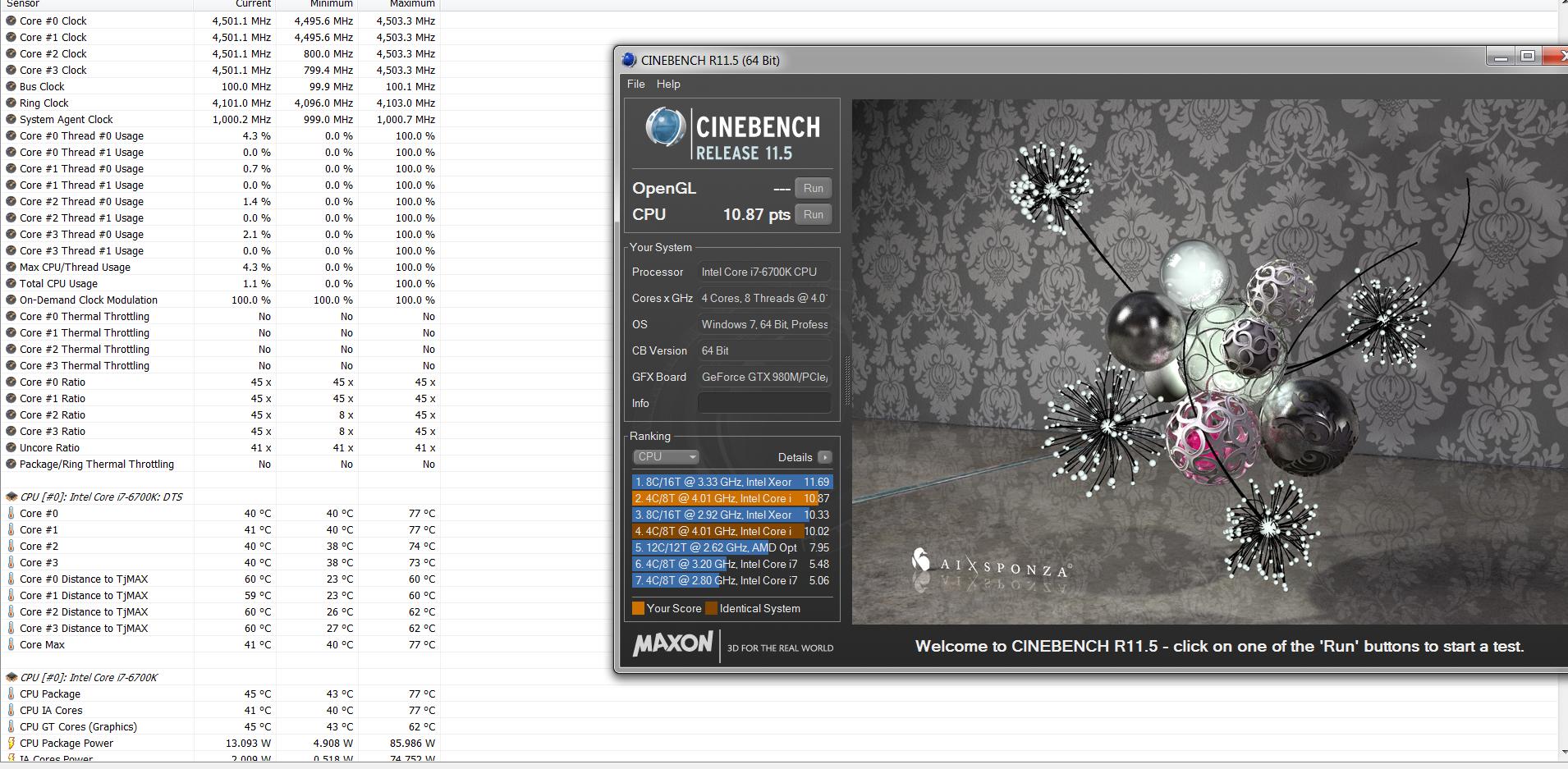Image resolution: width=1568 pixels, height=769 pixels.
Task: Click the Ring Clock current value 4,101.0 MHz
Action: pyautogui.click(x=241, y=103)
